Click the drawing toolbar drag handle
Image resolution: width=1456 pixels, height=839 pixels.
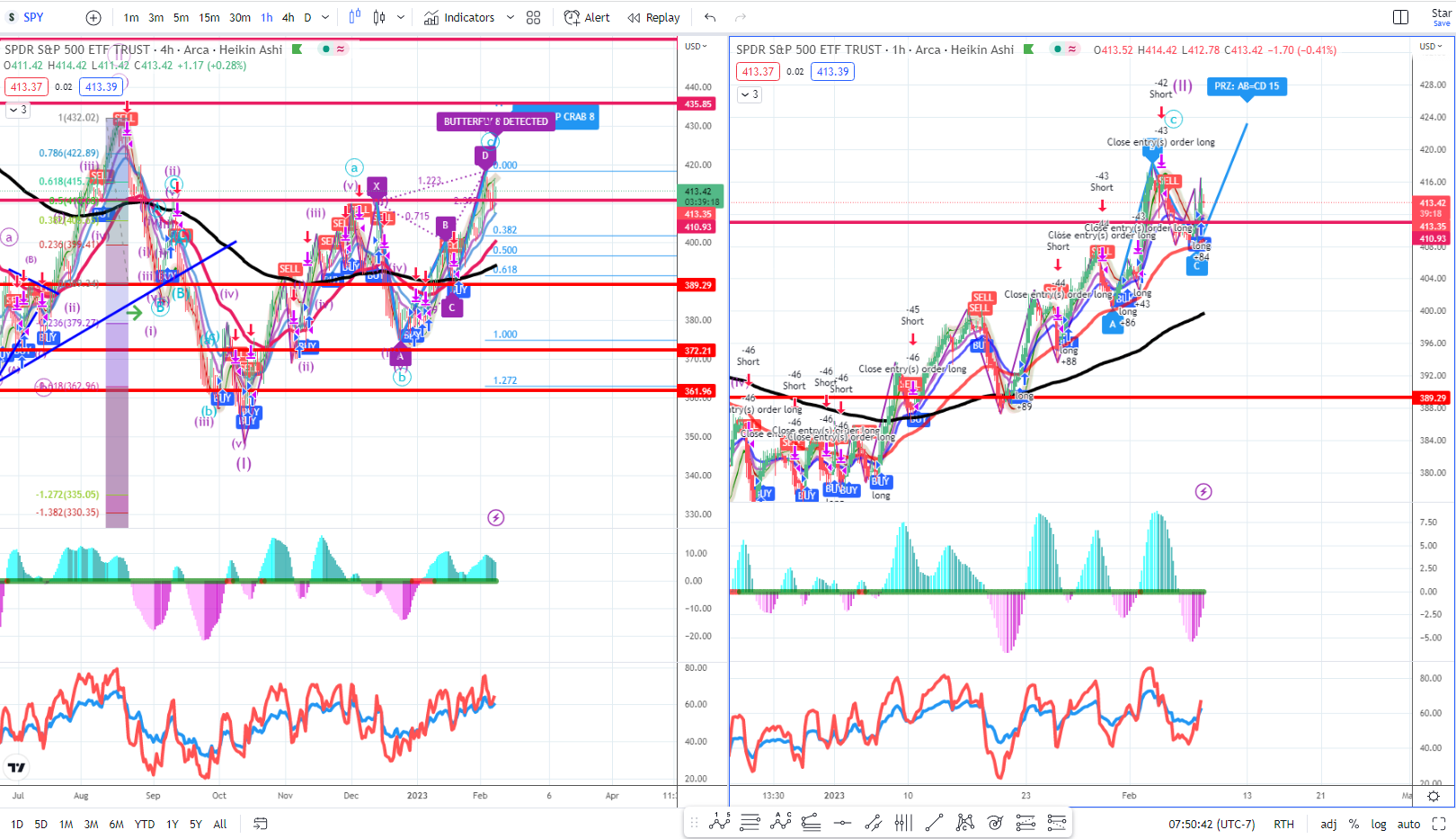(x=694, y=822)
